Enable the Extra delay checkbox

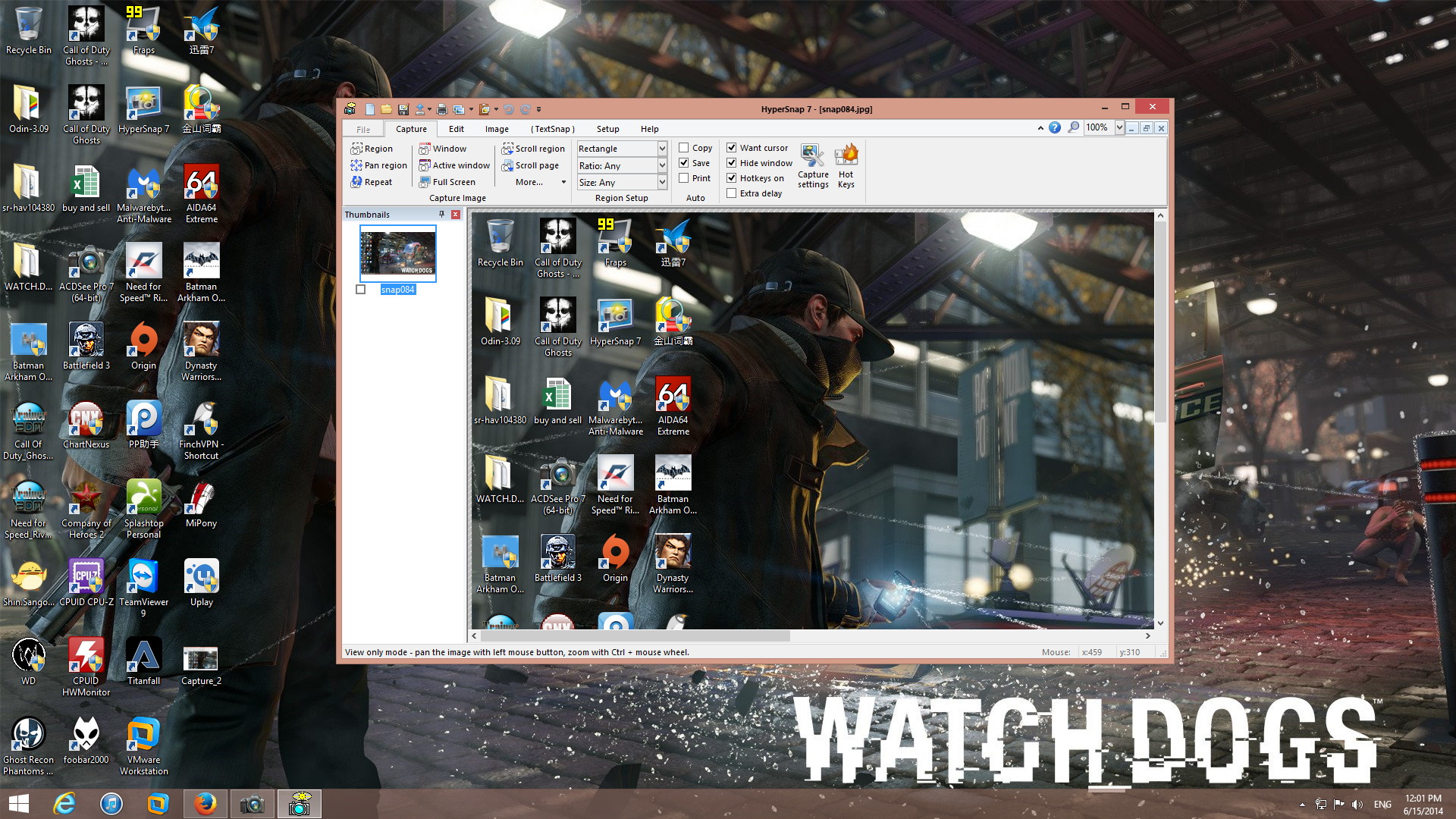(x=732, y=193)
